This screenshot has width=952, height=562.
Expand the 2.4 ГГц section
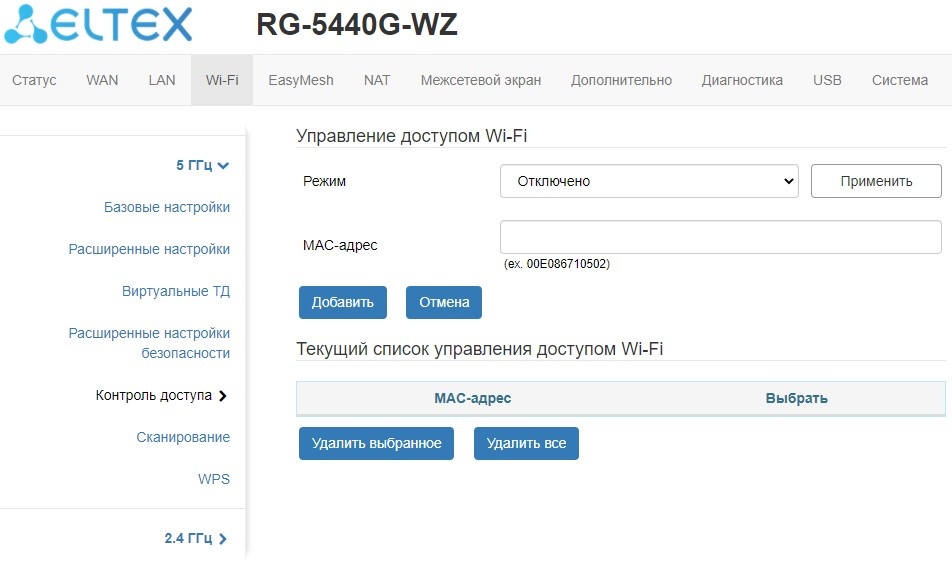(x=196, y=538)
